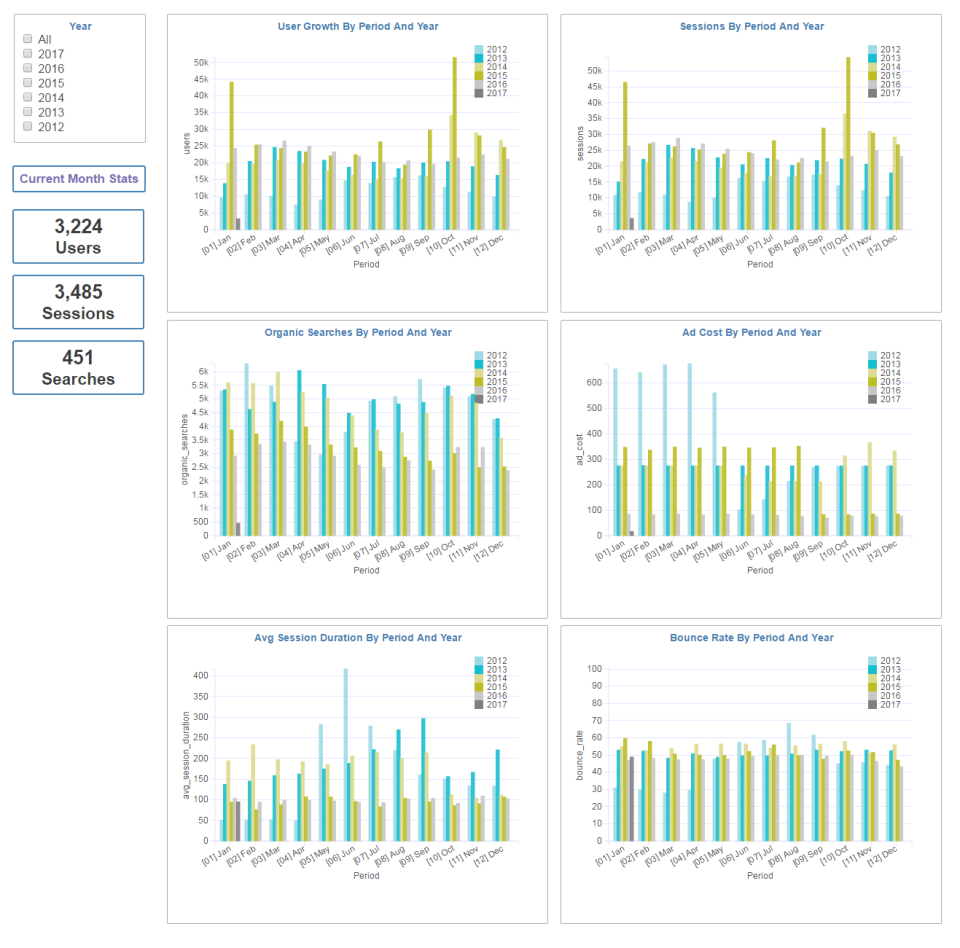
Task: Click the 3,224 Users stat card
Action: coord(78,236)
